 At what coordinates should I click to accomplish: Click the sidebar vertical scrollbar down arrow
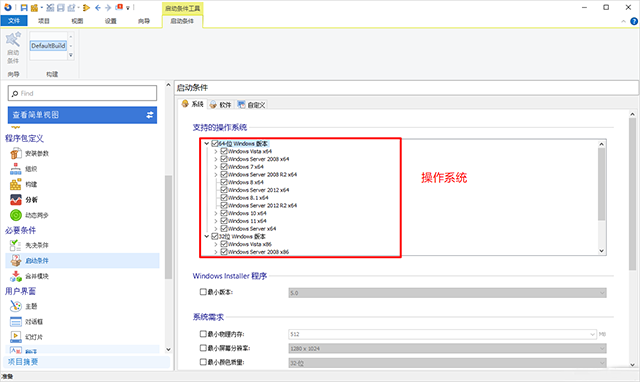[x=168, y=349]
